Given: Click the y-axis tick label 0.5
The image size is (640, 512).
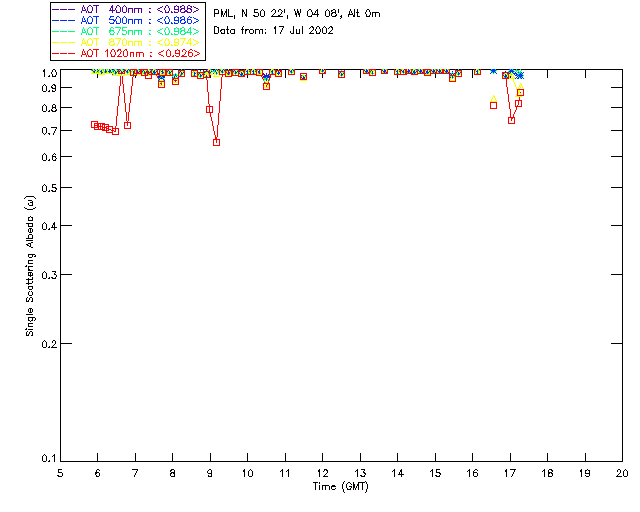Looking at the screenshot, I should 49,188.
